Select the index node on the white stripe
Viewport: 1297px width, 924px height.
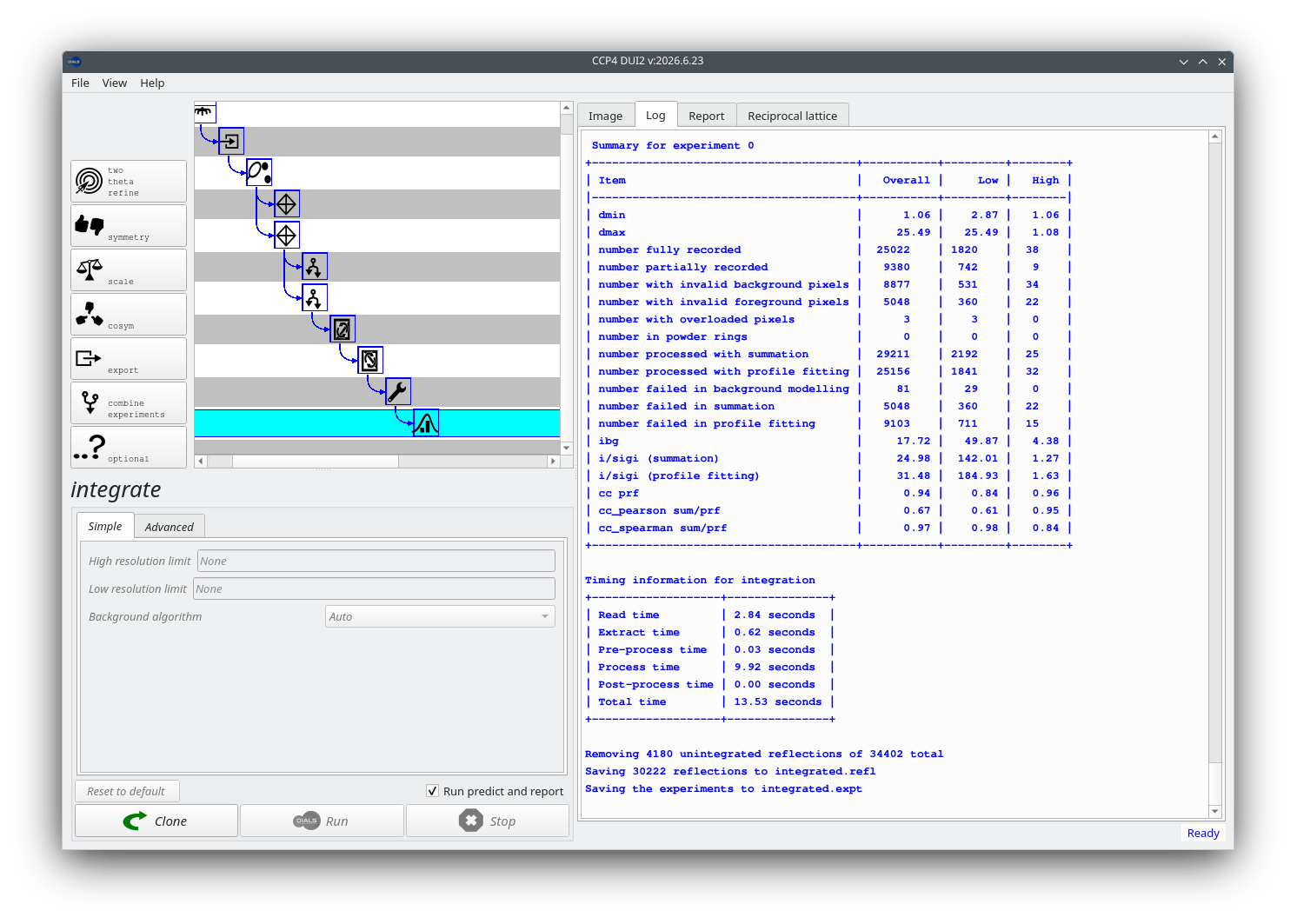287,235
